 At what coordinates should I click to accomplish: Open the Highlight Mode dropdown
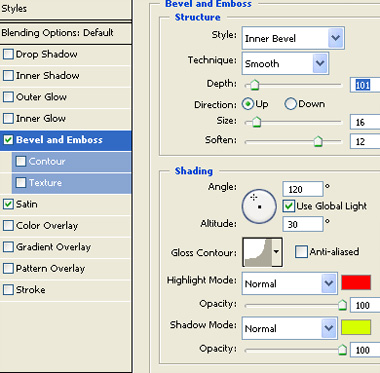(x=289, y=284)
